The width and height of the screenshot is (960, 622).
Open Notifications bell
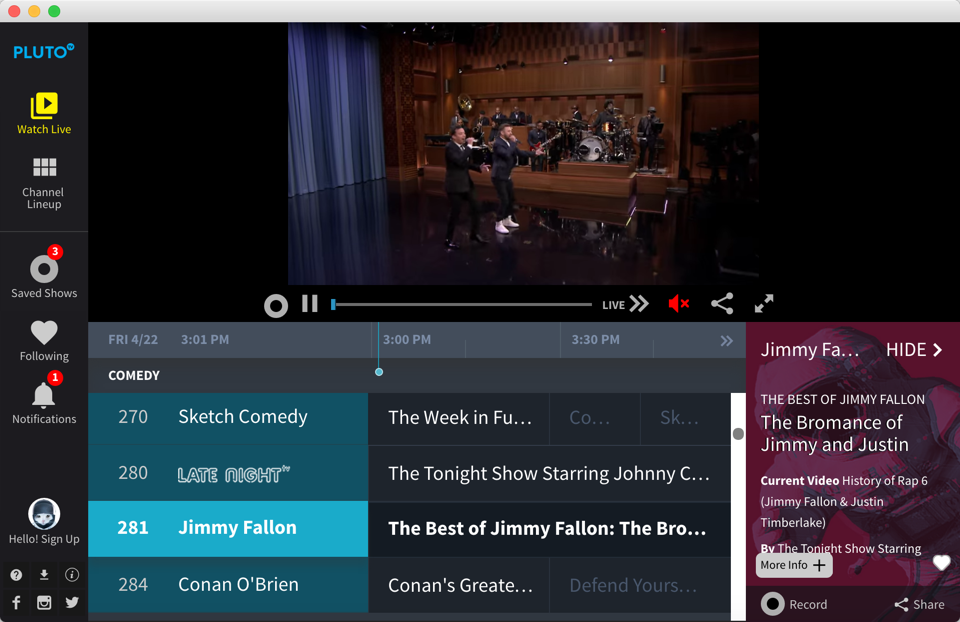(x=44, y=401)
